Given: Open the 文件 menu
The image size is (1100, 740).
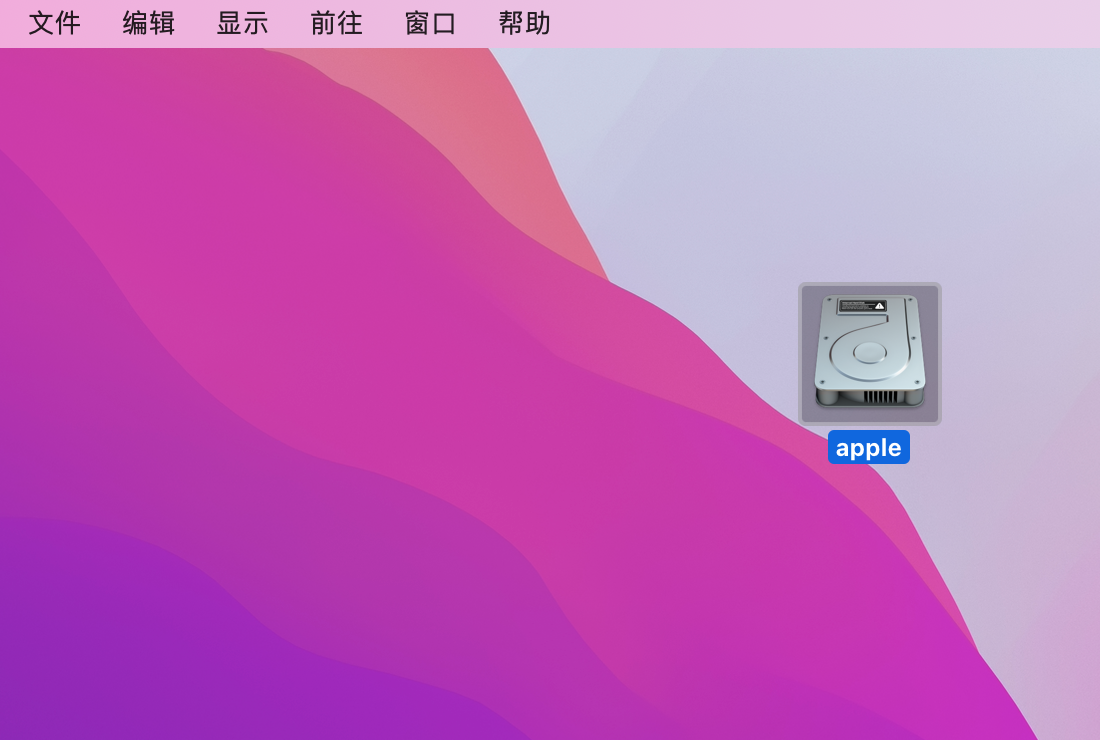Looking at the screenshot, I should point(55,23).
